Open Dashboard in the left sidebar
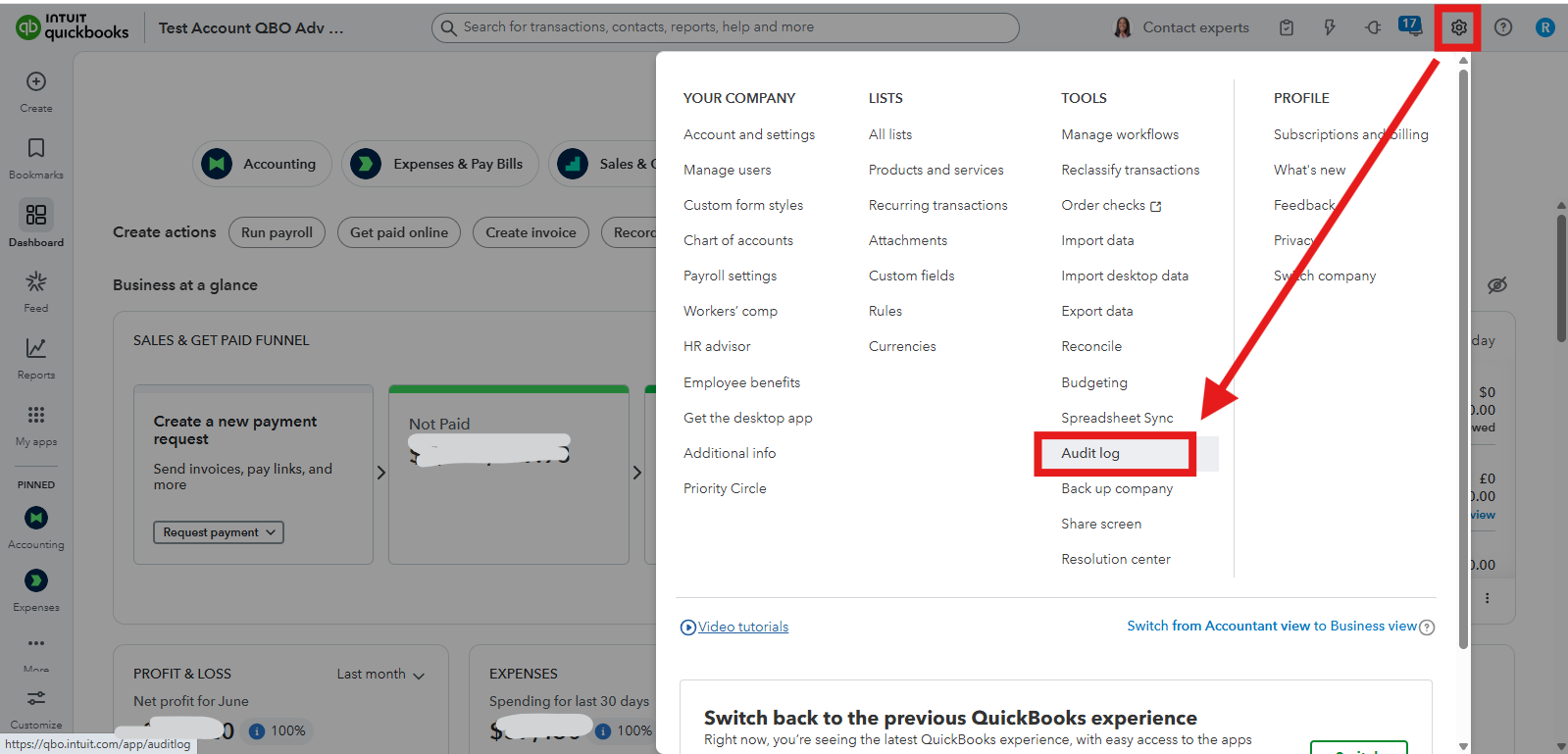The width and height of the screenshot is (1568, 754). 36,224
